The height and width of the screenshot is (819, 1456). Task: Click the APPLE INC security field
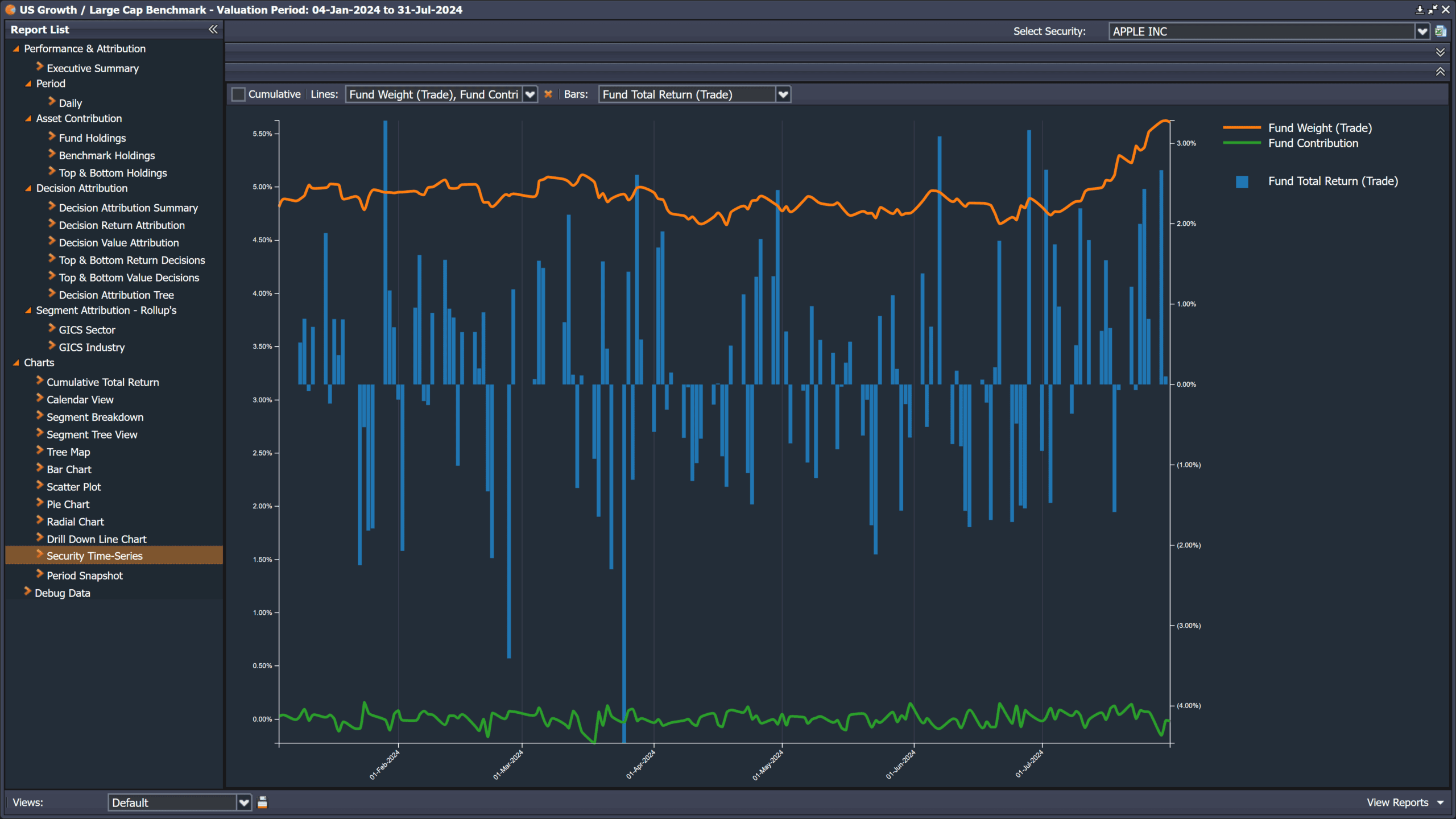click(1261, 31)
